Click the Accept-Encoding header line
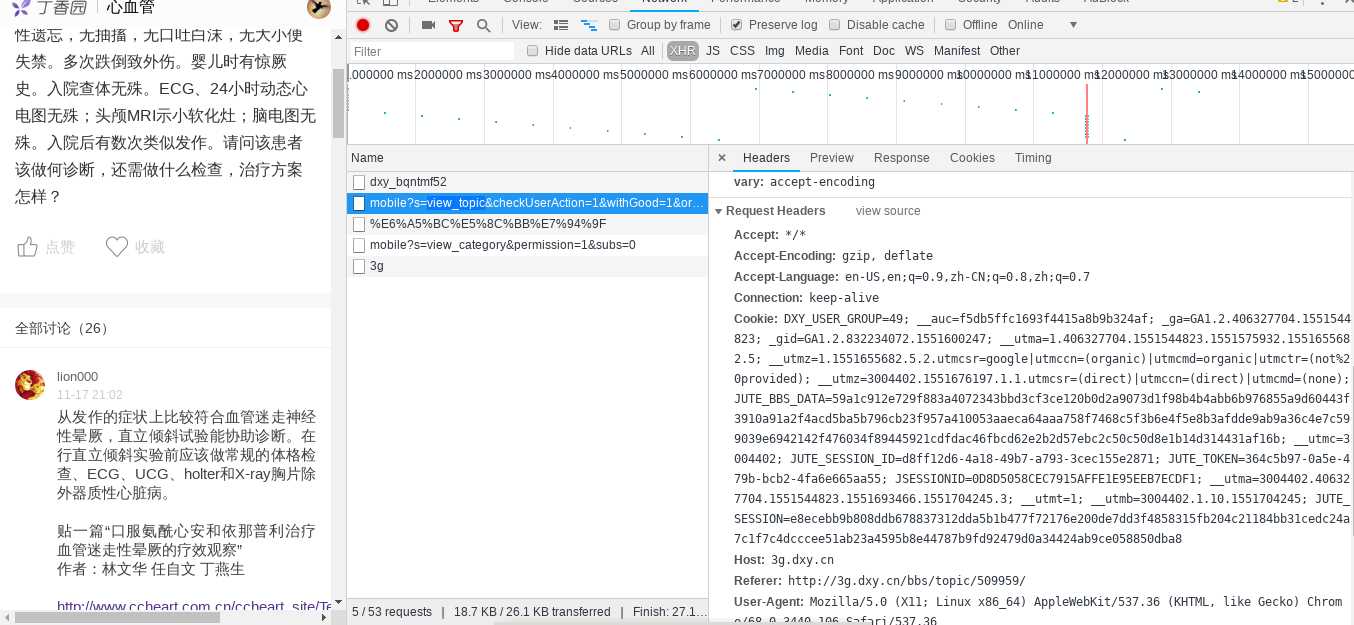1354x625 pixels. click(833, 256)
